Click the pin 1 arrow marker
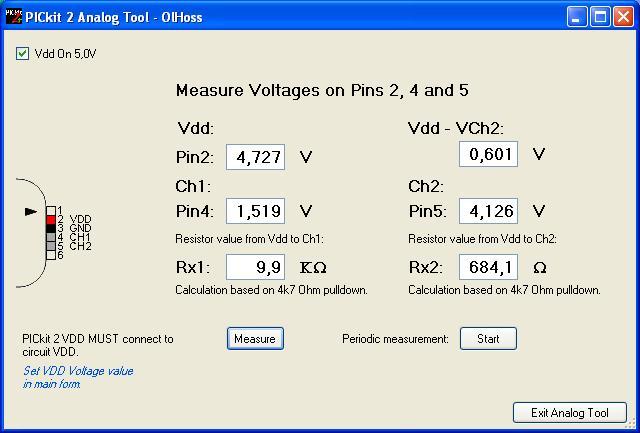Viewport: 640px width, 433px height. 31,211
